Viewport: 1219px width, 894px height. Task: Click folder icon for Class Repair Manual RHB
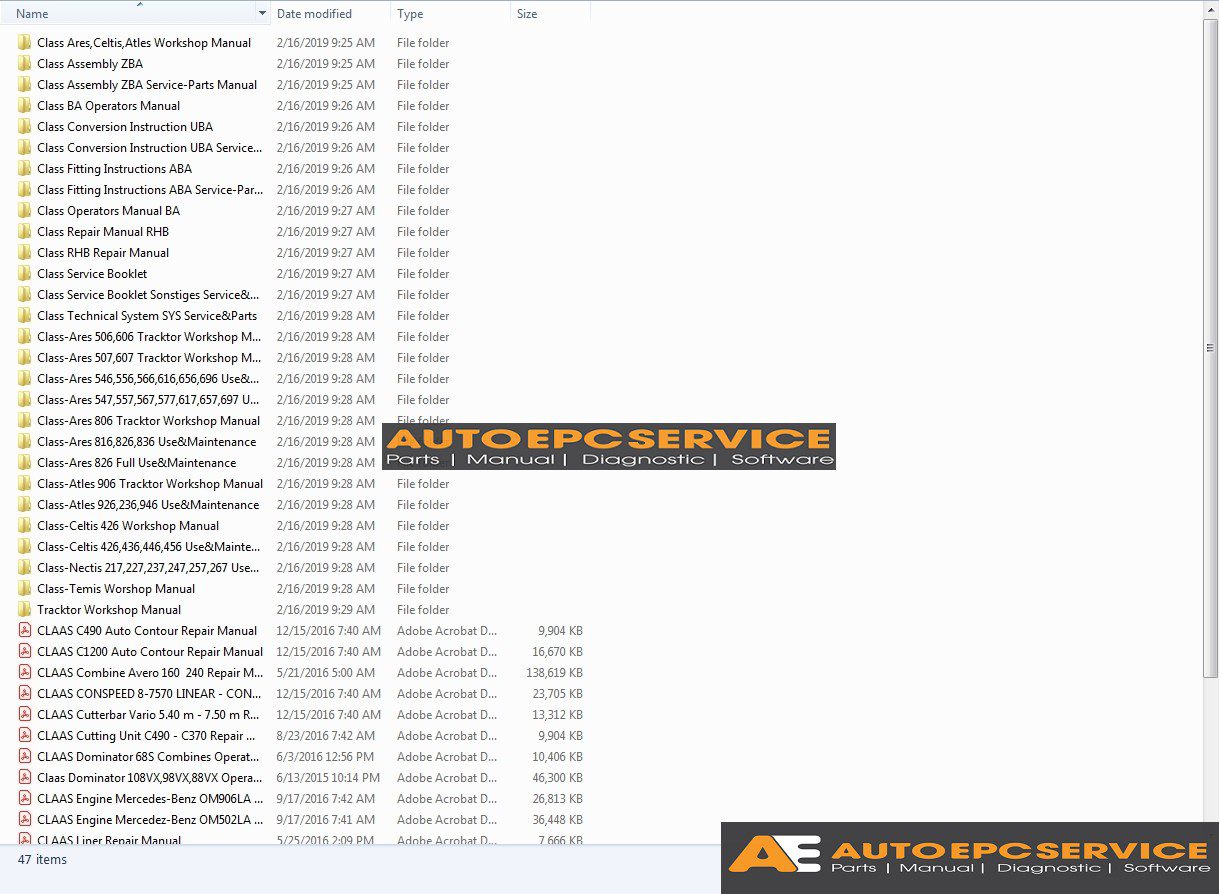pyautogui.click(x=24, y=232)
